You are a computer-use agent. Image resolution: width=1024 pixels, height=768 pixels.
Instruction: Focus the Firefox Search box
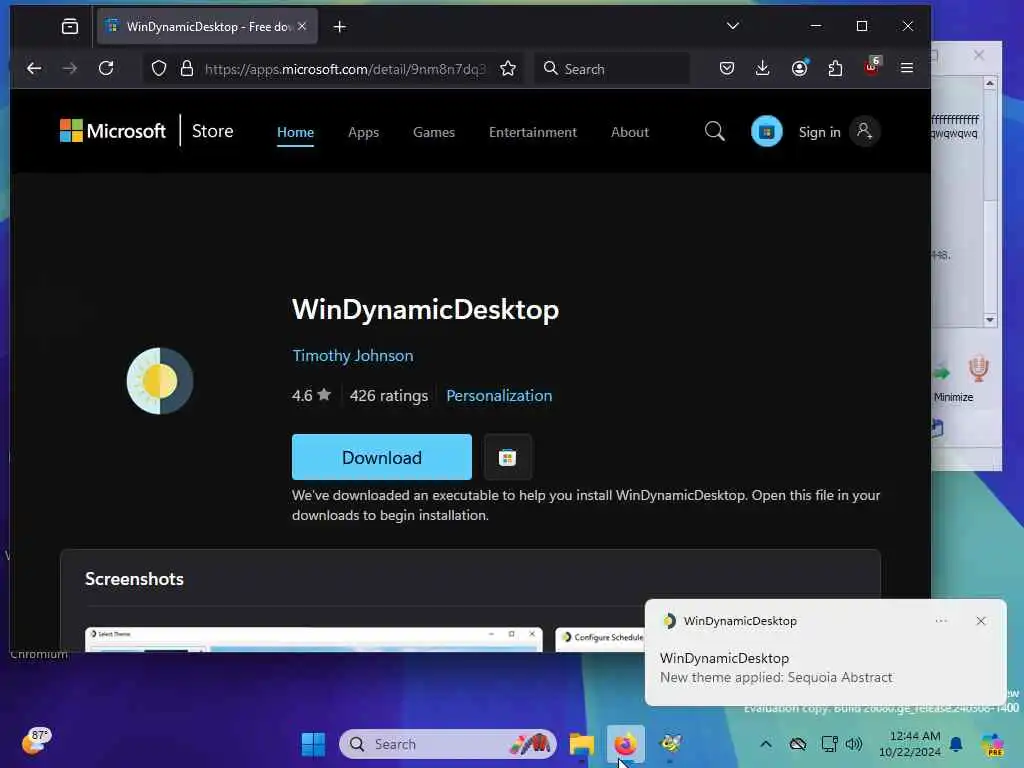(612, 69)
